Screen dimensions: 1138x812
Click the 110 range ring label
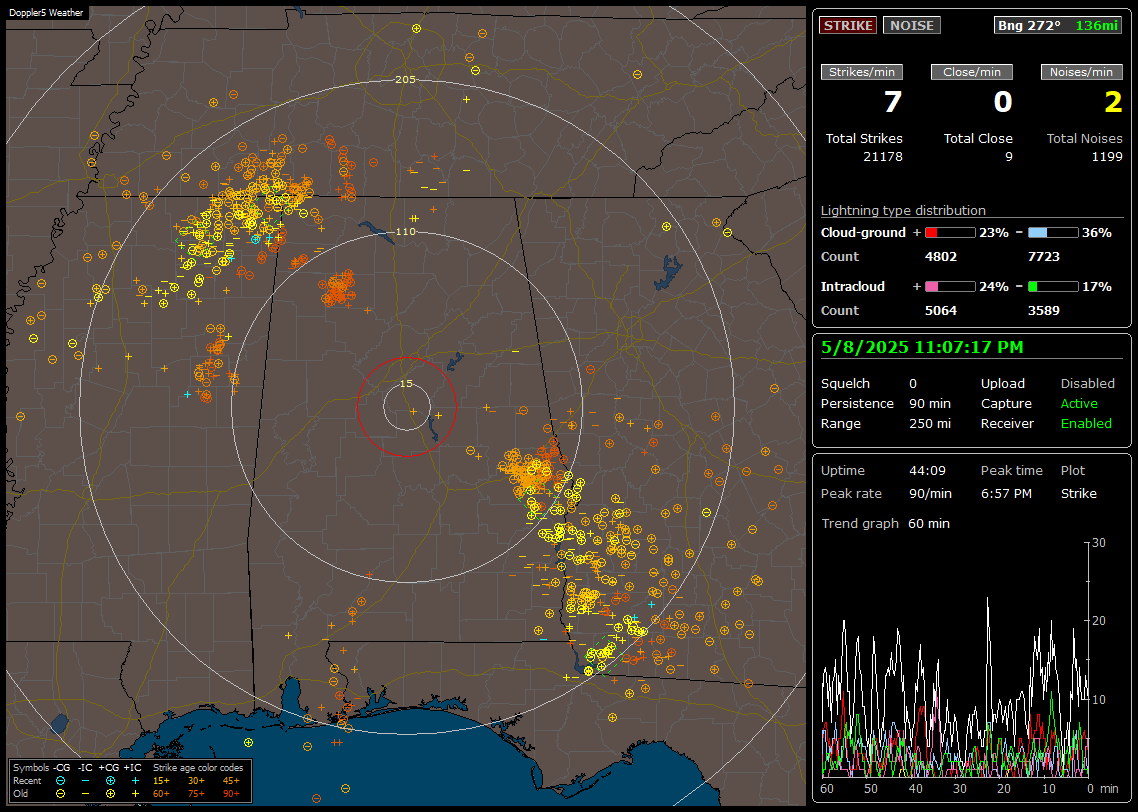tap(405, 231)
